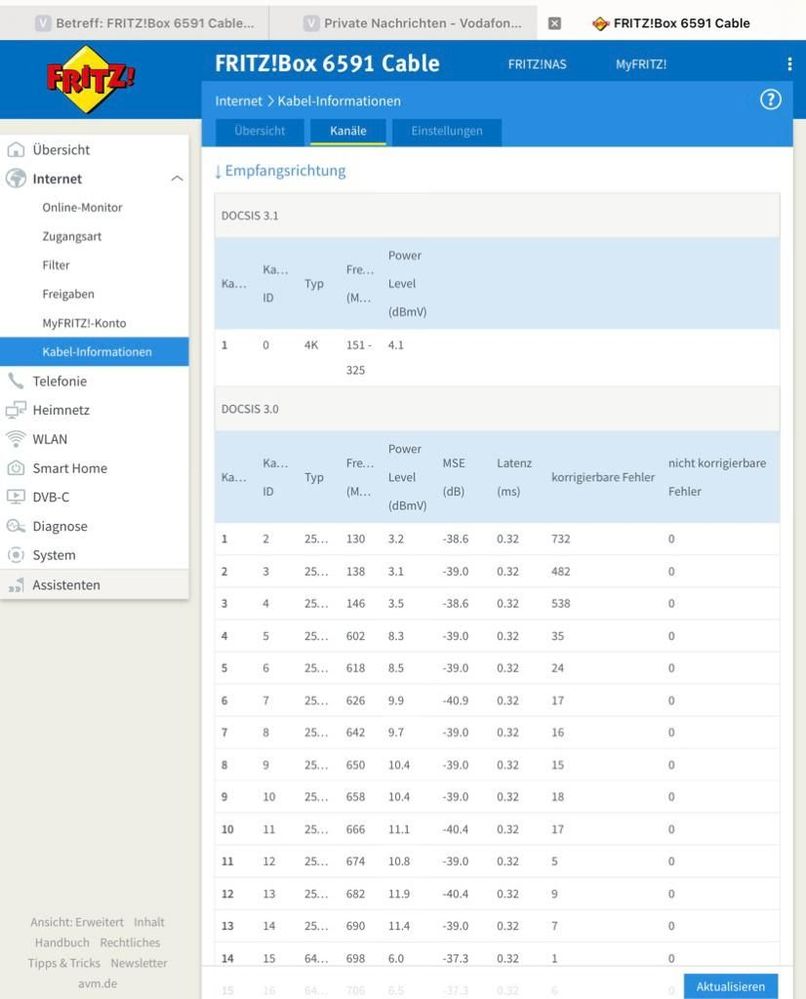This screenshot has width=806, height=999.
Task: Click the System gear icon
Action: click(x=15, y=555)
